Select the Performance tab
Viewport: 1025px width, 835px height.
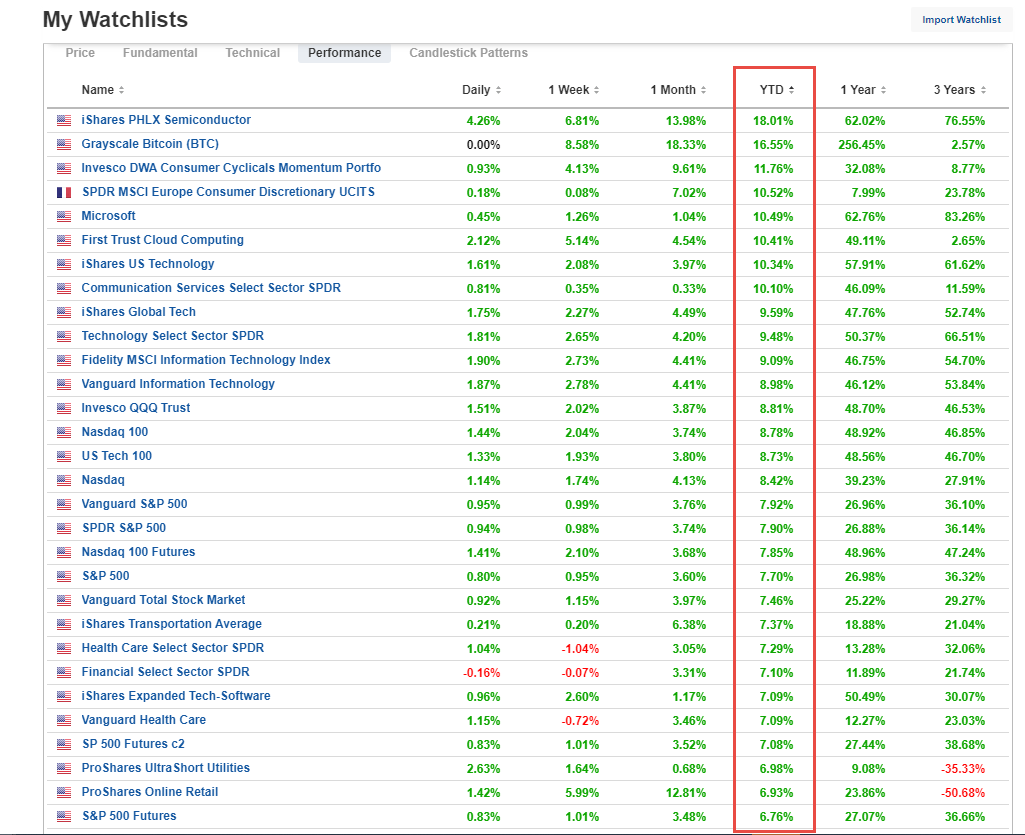click(x=344, y=53)
